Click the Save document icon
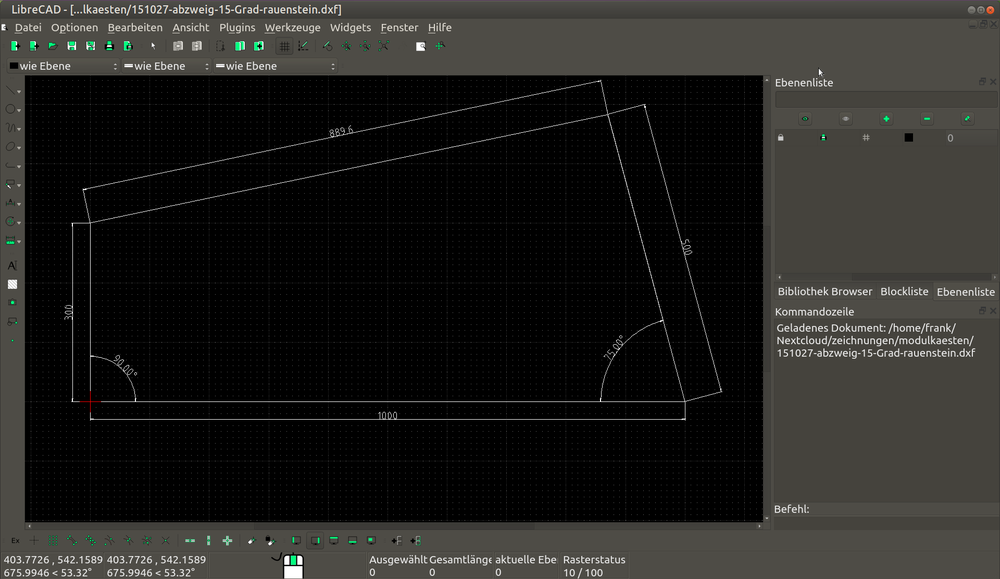This screenshot has height=579, width=1000. pos(71,46)
